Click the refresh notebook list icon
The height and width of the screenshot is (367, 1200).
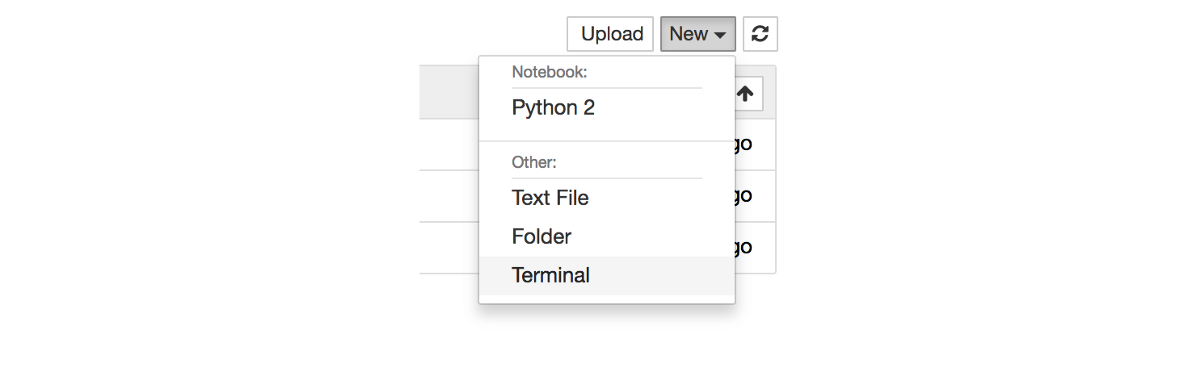(x=760, y=34)
